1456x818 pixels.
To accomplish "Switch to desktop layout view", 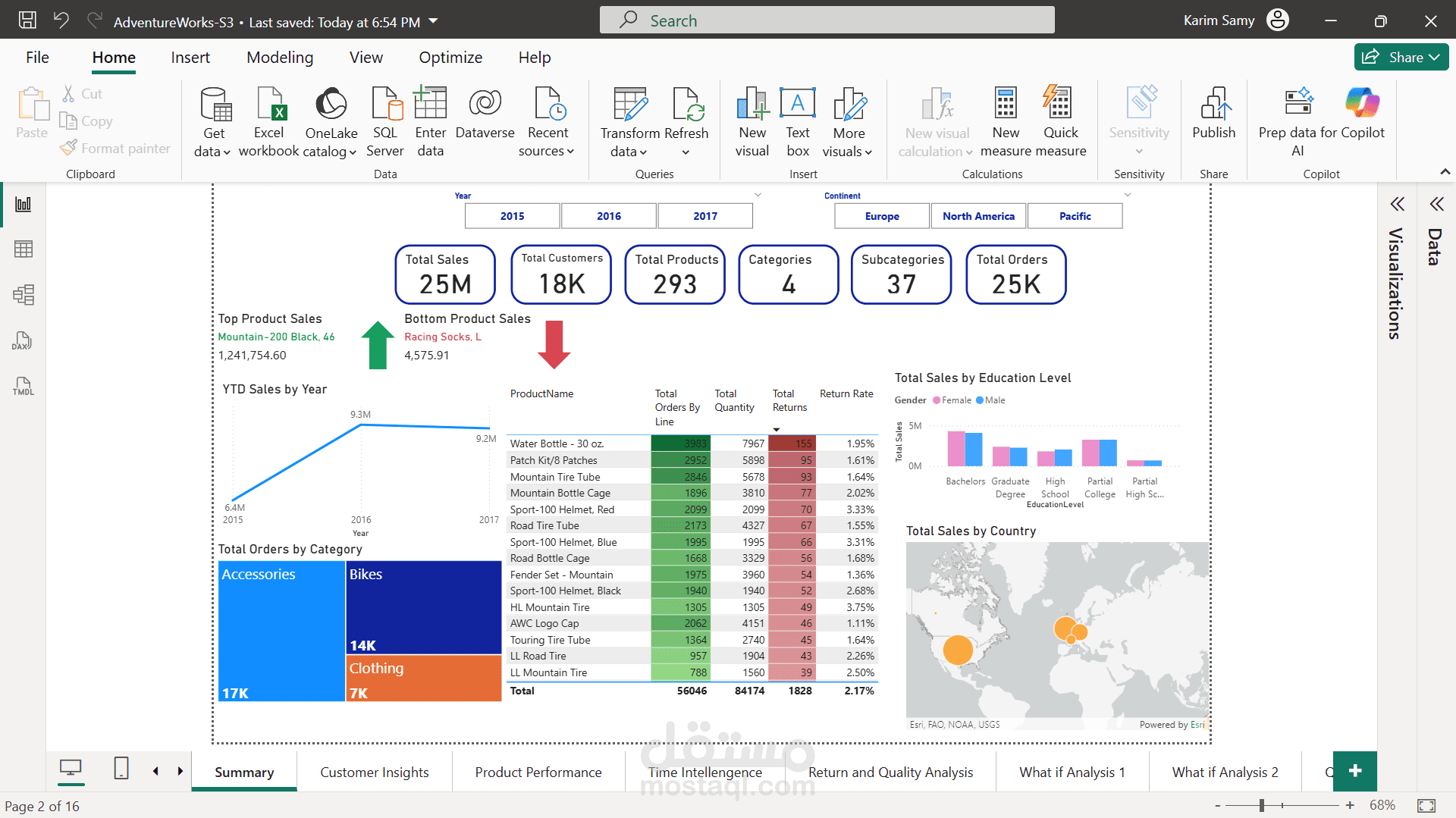I will point(71,769).
